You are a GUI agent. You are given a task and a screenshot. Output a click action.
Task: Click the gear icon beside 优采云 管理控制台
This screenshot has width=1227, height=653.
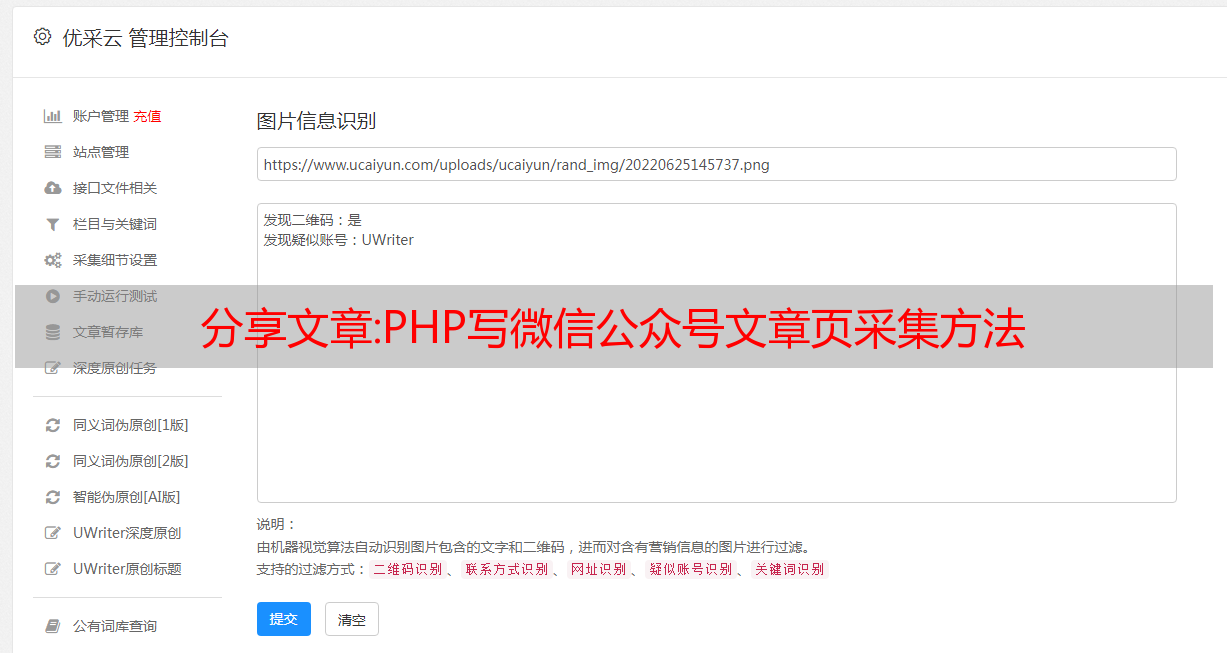(x=42, y=37)
